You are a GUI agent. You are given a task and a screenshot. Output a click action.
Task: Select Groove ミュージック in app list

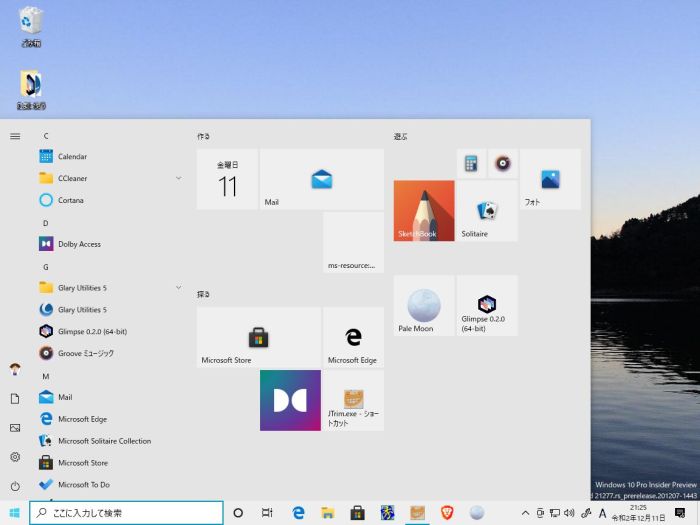(85, 353)
